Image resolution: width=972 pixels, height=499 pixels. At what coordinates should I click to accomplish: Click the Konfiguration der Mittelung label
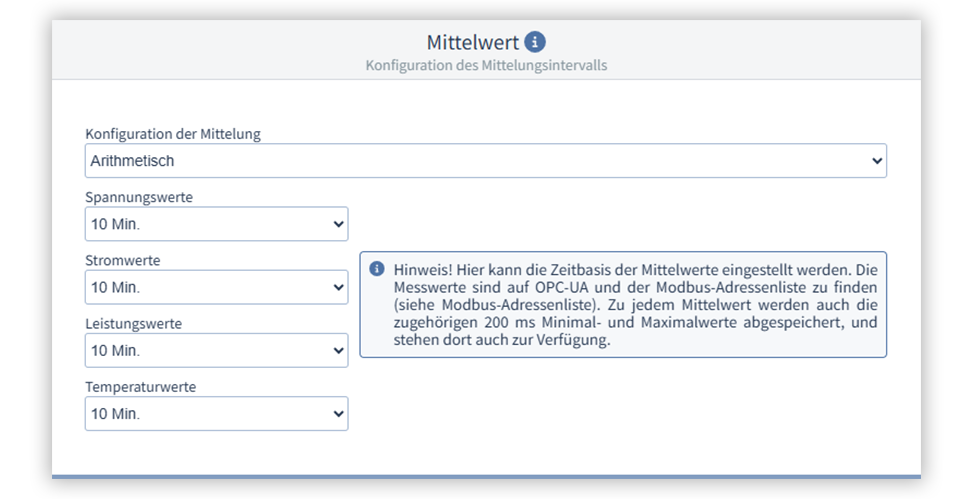[x=173, y=134]
